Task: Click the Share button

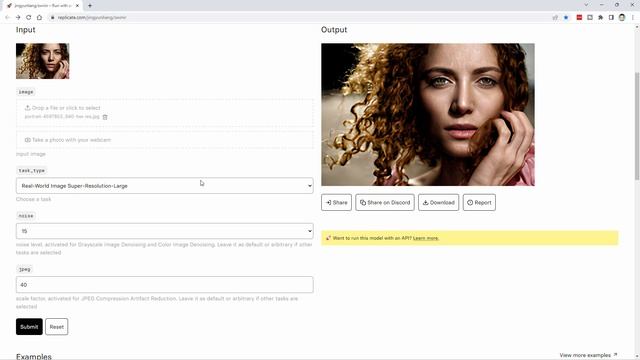Action: tap(336, 202)
